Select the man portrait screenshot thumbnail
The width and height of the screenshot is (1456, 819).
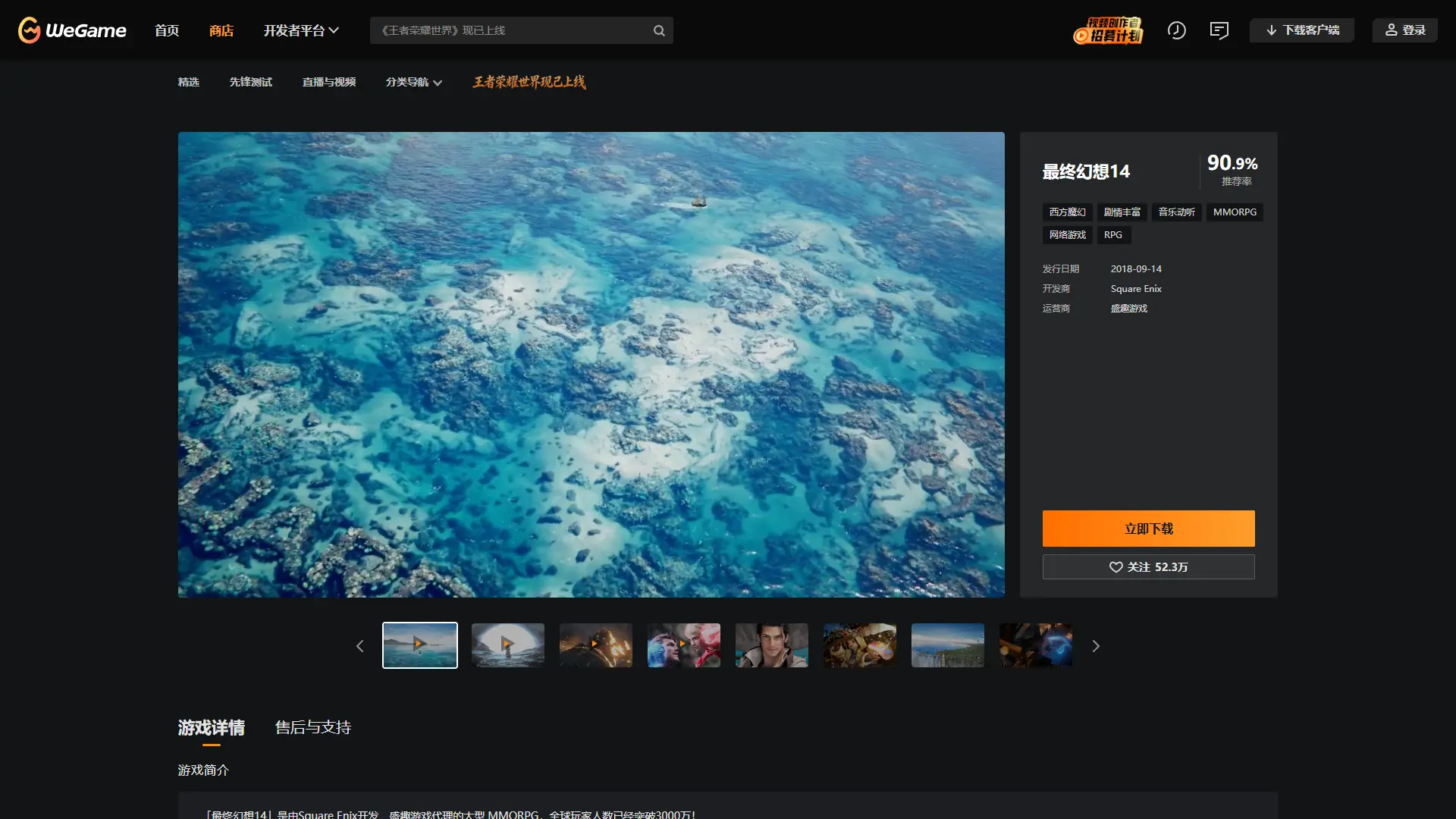click(x=771, y=645)
